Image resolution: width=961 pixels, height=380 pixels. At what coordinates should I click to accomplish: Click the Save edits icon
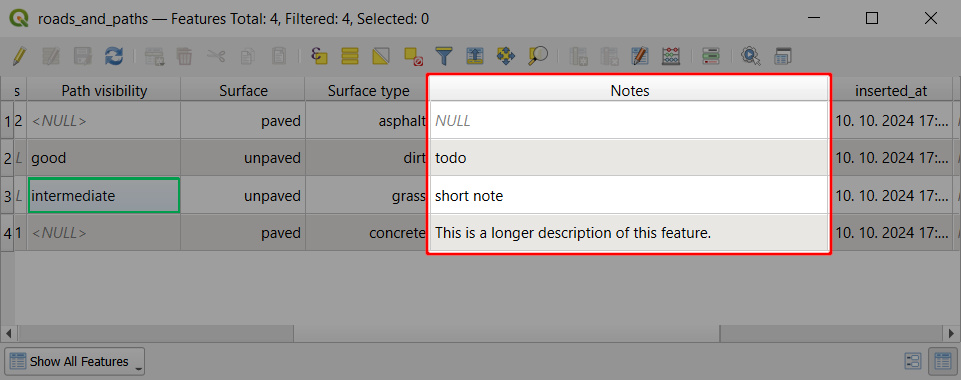tap(82, 56)
